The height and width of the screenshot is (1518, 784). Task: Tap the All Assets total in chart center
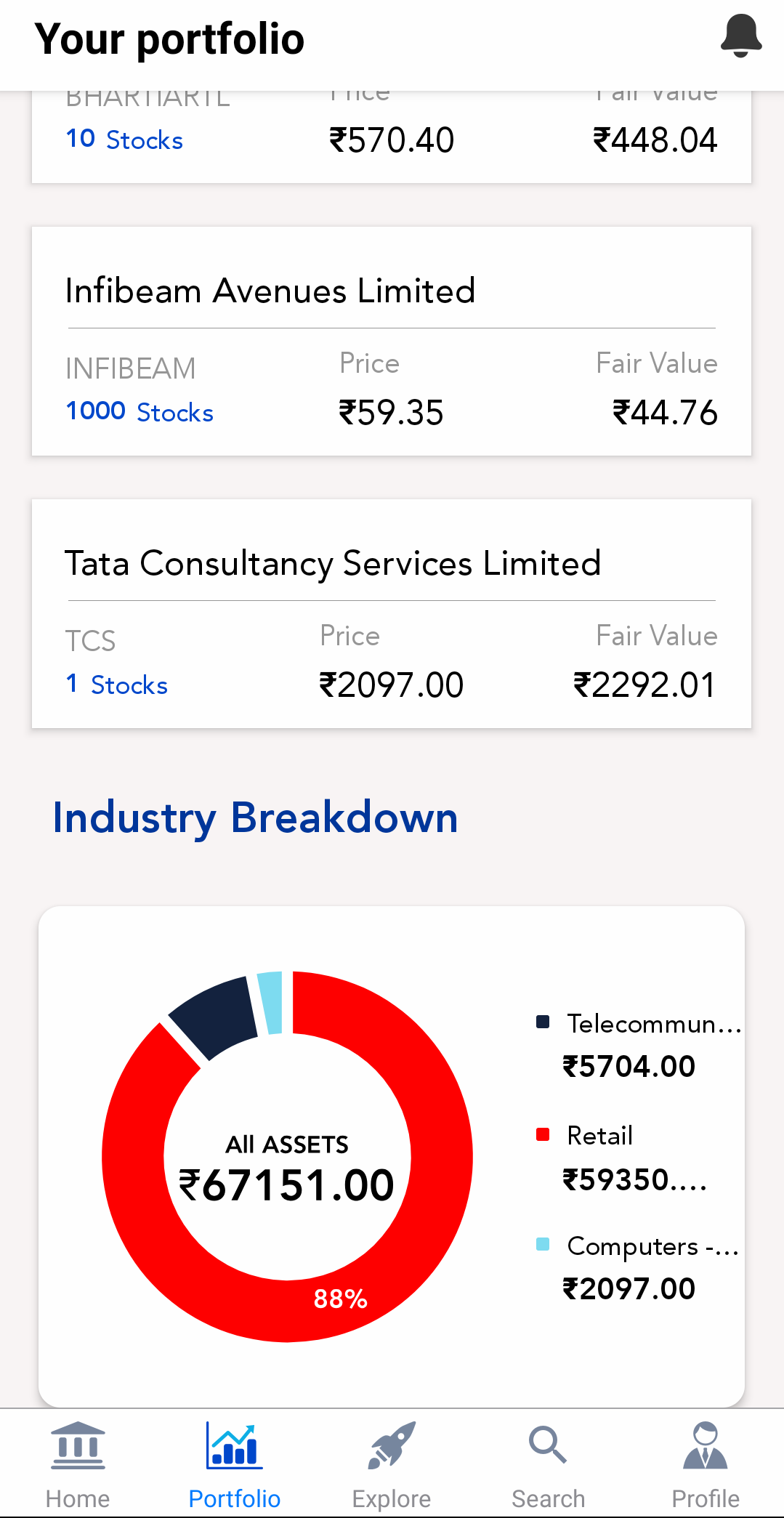point(287,1170)
